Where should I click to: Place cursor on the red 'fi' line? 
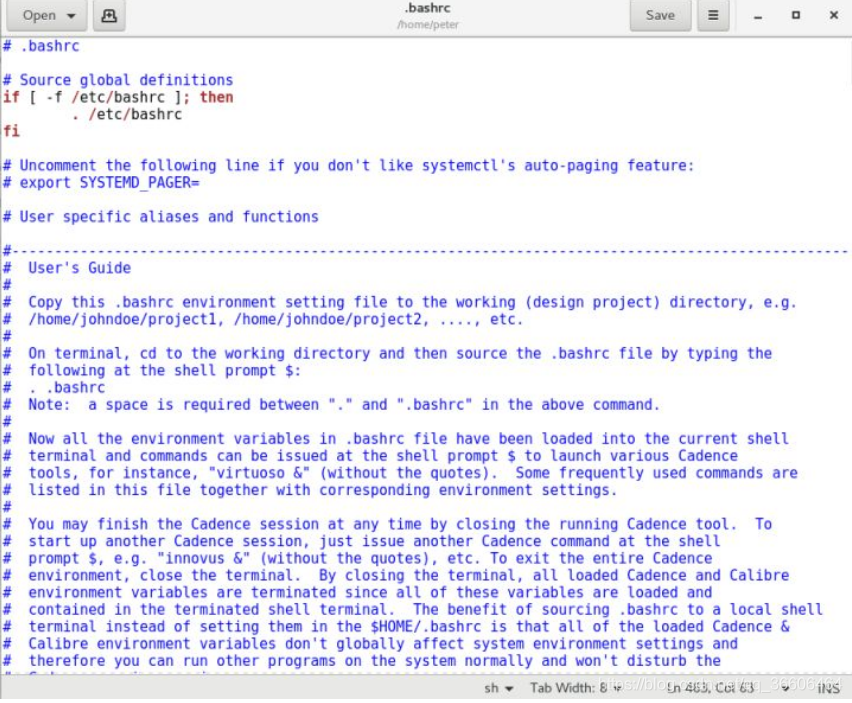11,131
